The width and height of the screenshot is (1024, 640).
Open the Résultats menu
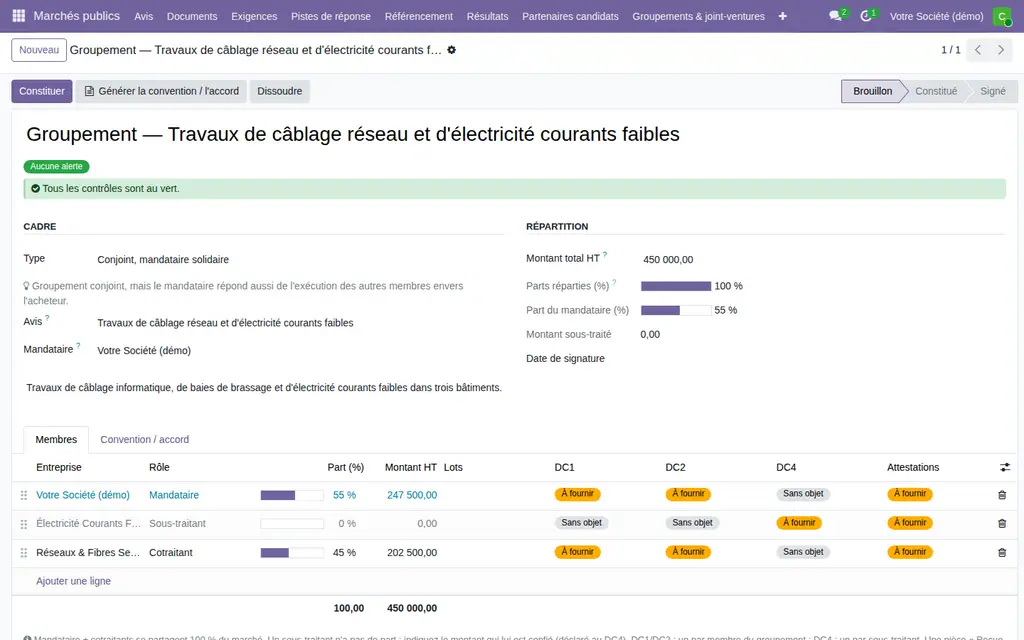coord(487,16)
